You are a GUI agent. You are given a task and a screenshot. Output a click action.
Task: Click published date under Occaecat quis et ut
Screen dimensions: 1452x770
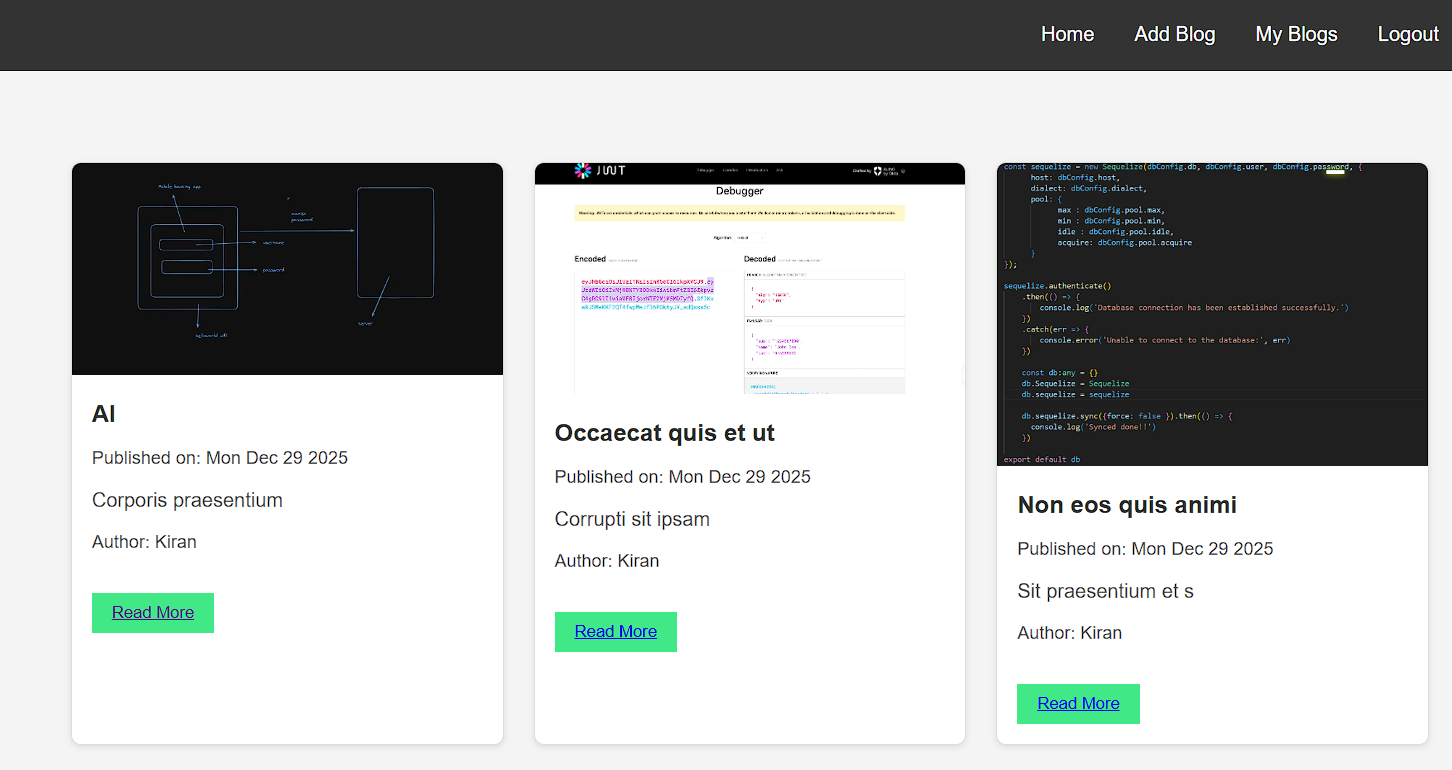coord(683,477)
